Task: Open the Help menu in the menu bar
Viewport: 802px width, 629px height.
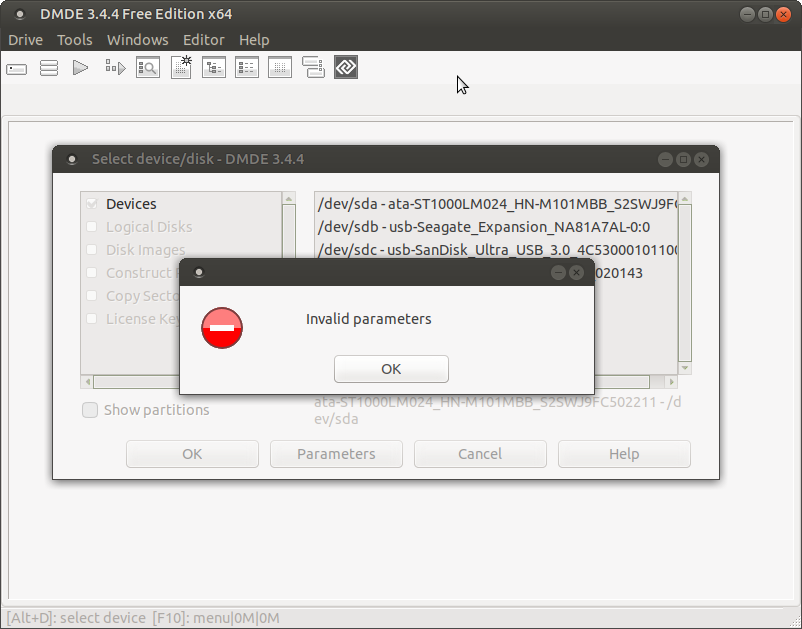Action: pos(254,40)
